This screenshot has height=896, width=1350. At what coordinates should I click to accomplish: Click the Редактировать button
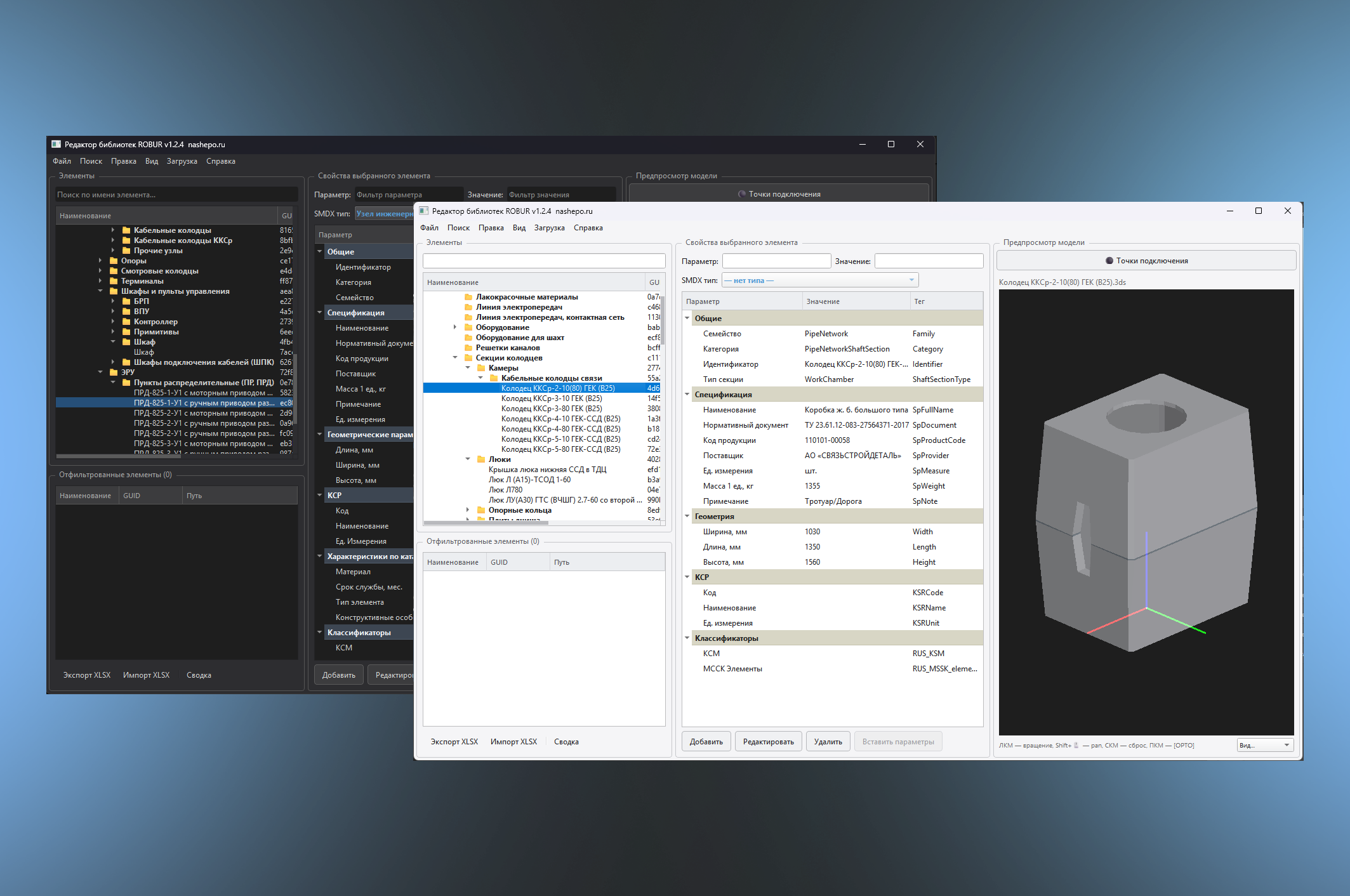768,742
